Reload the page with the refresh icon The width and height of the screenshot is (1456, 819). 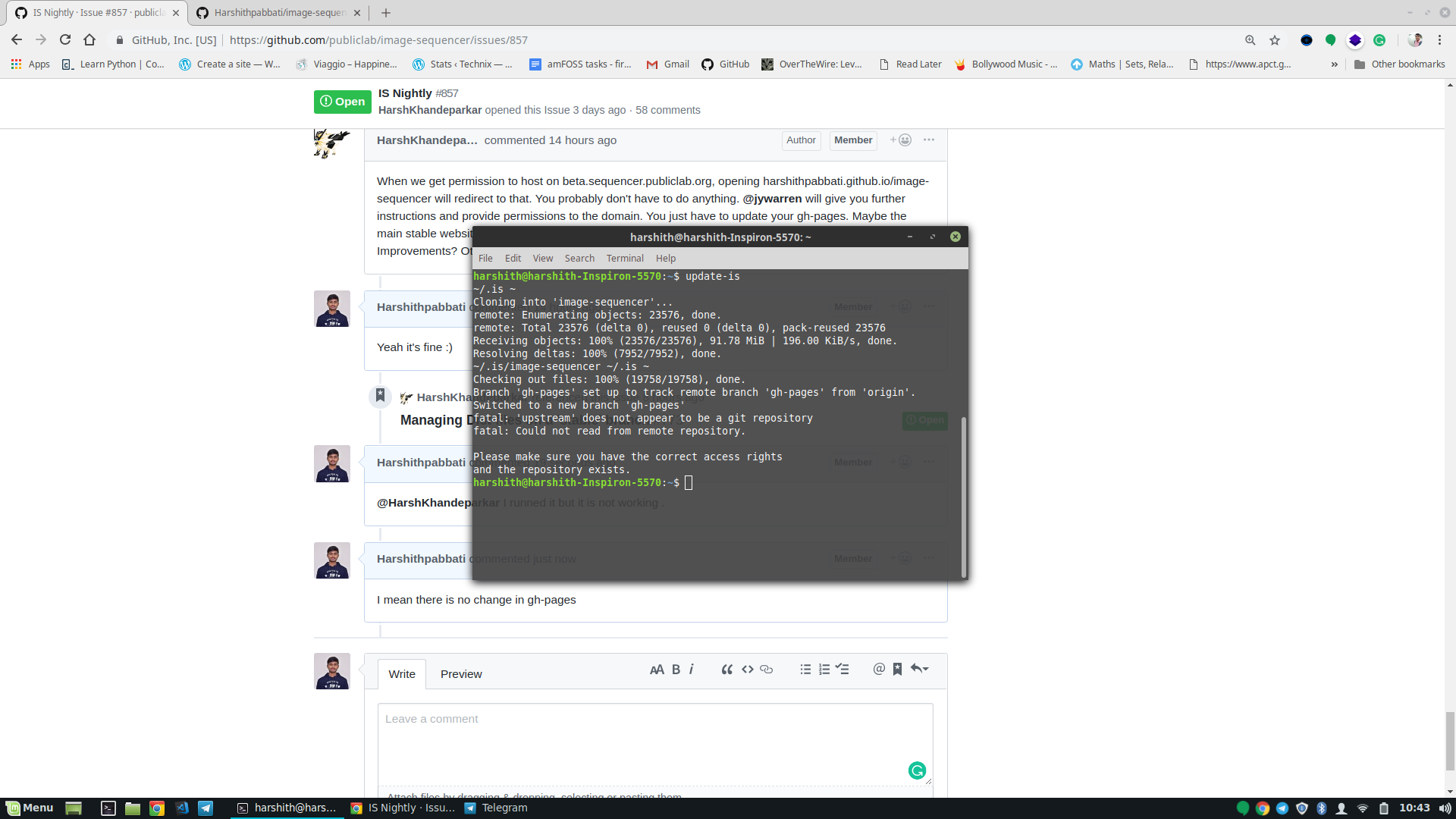[65, 40]
